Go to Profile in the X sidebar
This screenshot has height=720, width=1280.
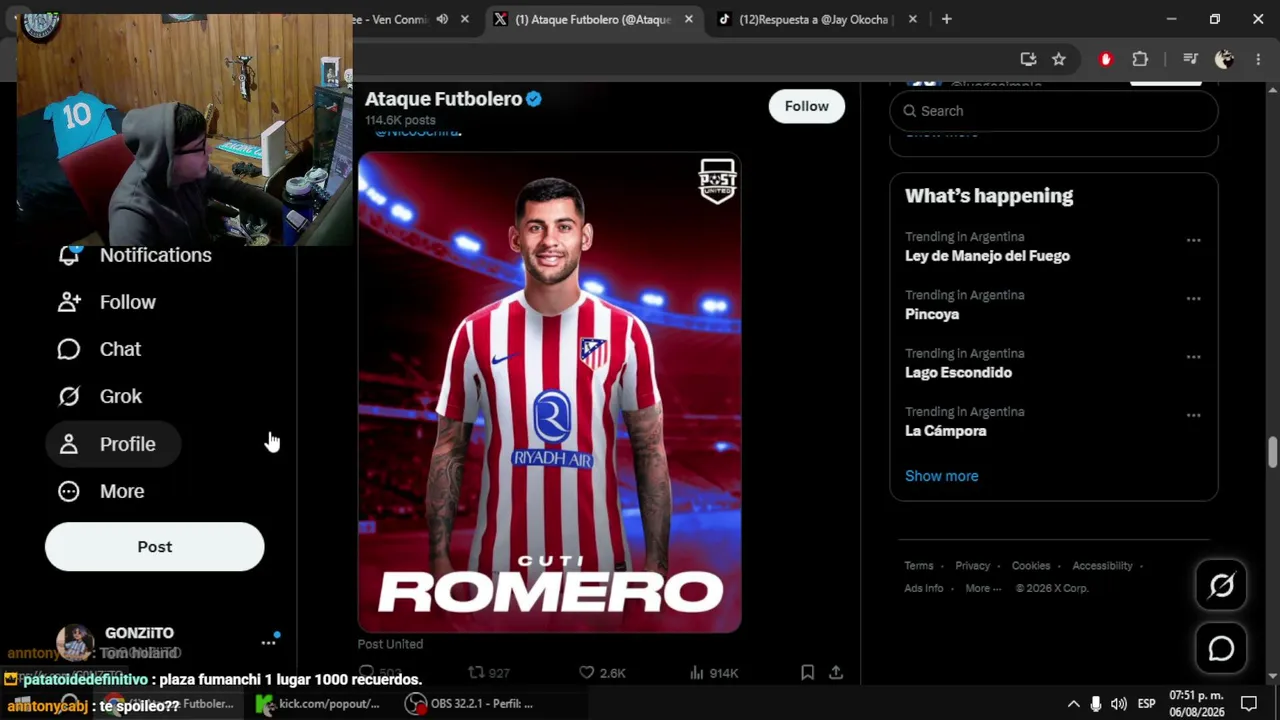(x=113, y=444)
